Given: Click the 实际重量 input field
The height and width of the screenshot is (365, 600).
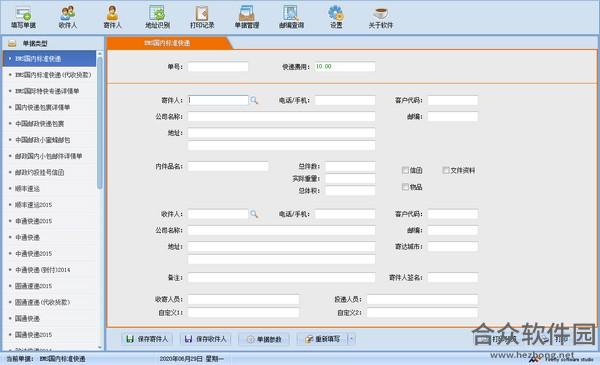Looking at the screenshot, I should click(x=350, y=178).
